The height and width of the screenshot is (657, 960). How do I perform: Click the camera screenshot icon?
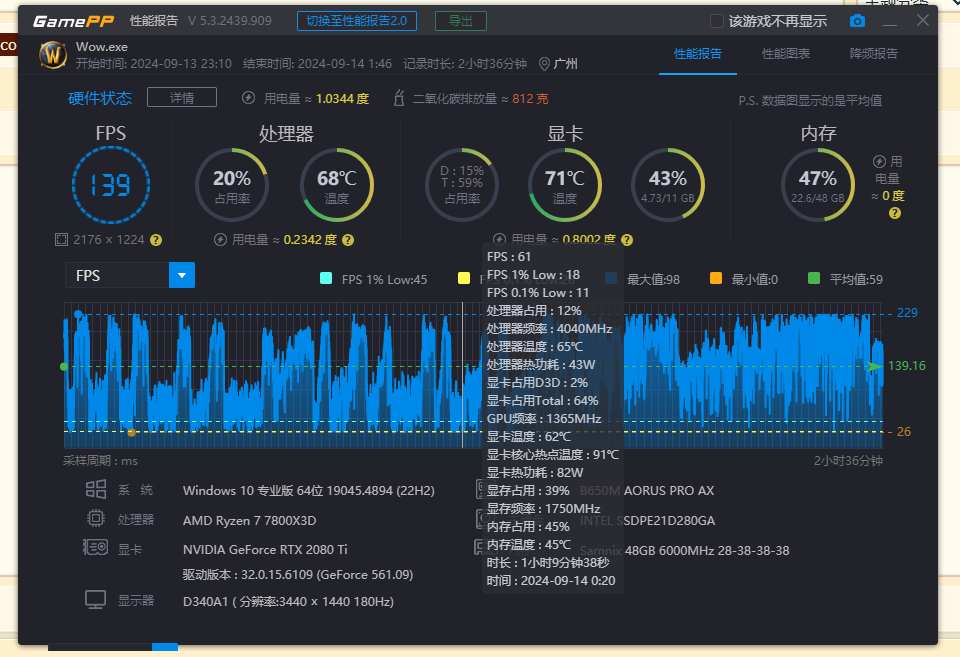[x=857, y=21]
